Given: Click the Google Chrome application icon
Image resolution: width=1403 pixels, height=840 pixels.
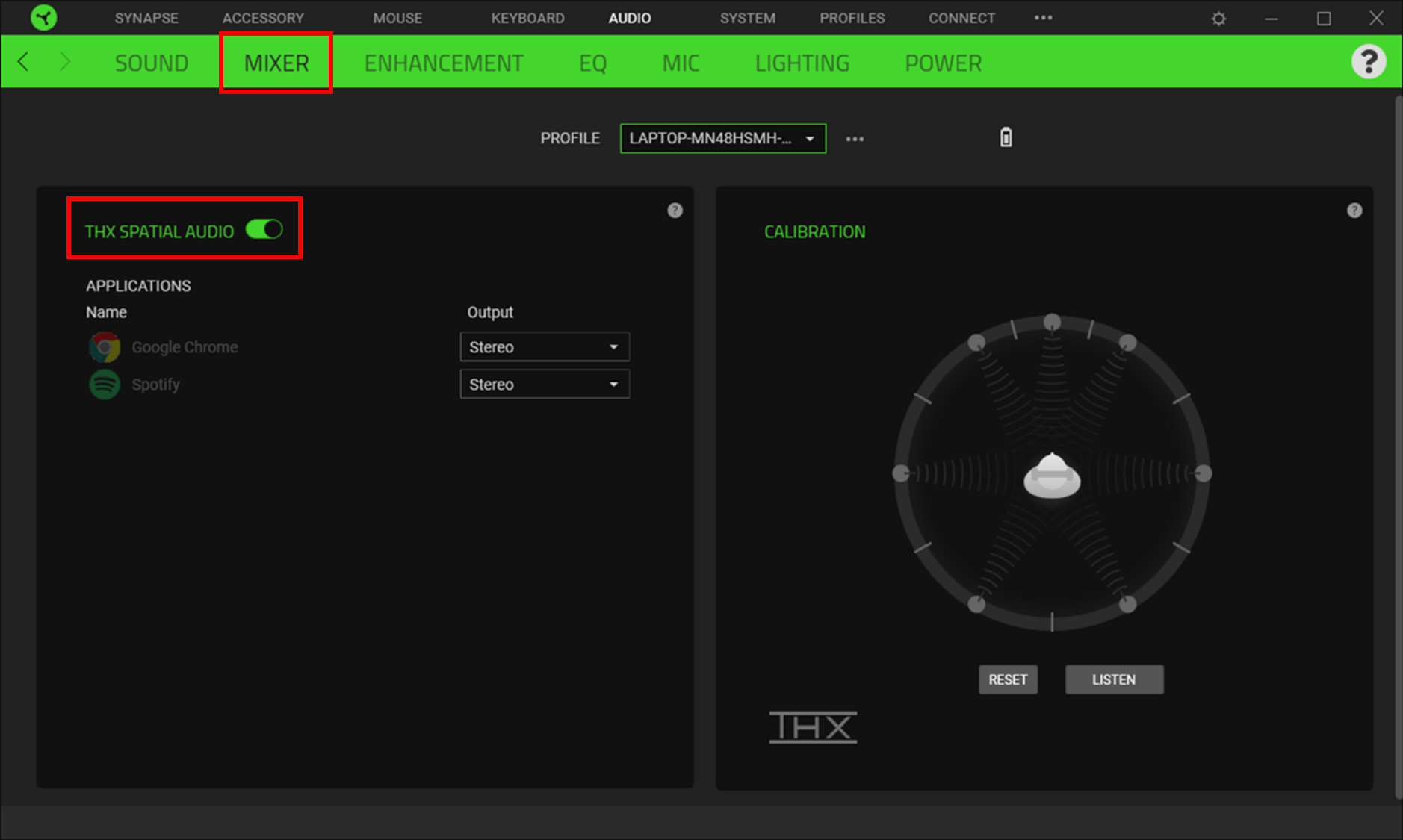Looking at the screenshot, I should click(x=104, y=346).
